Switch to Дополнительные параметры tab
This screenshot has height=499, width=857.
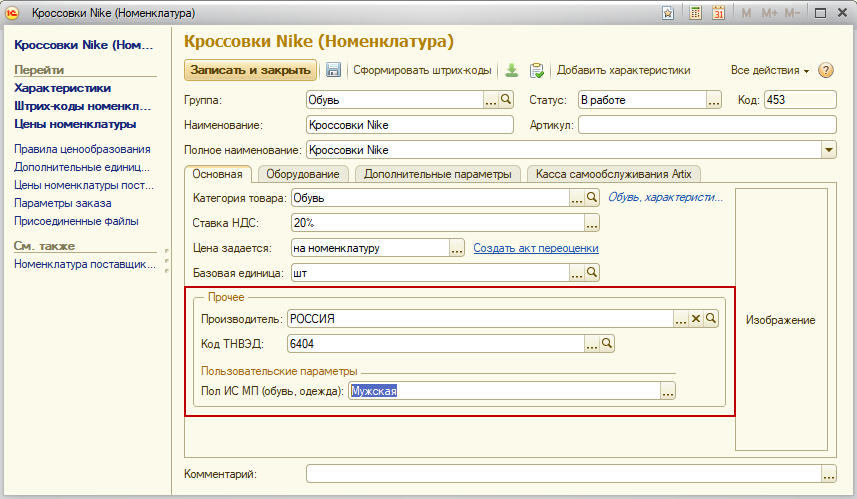438,174
